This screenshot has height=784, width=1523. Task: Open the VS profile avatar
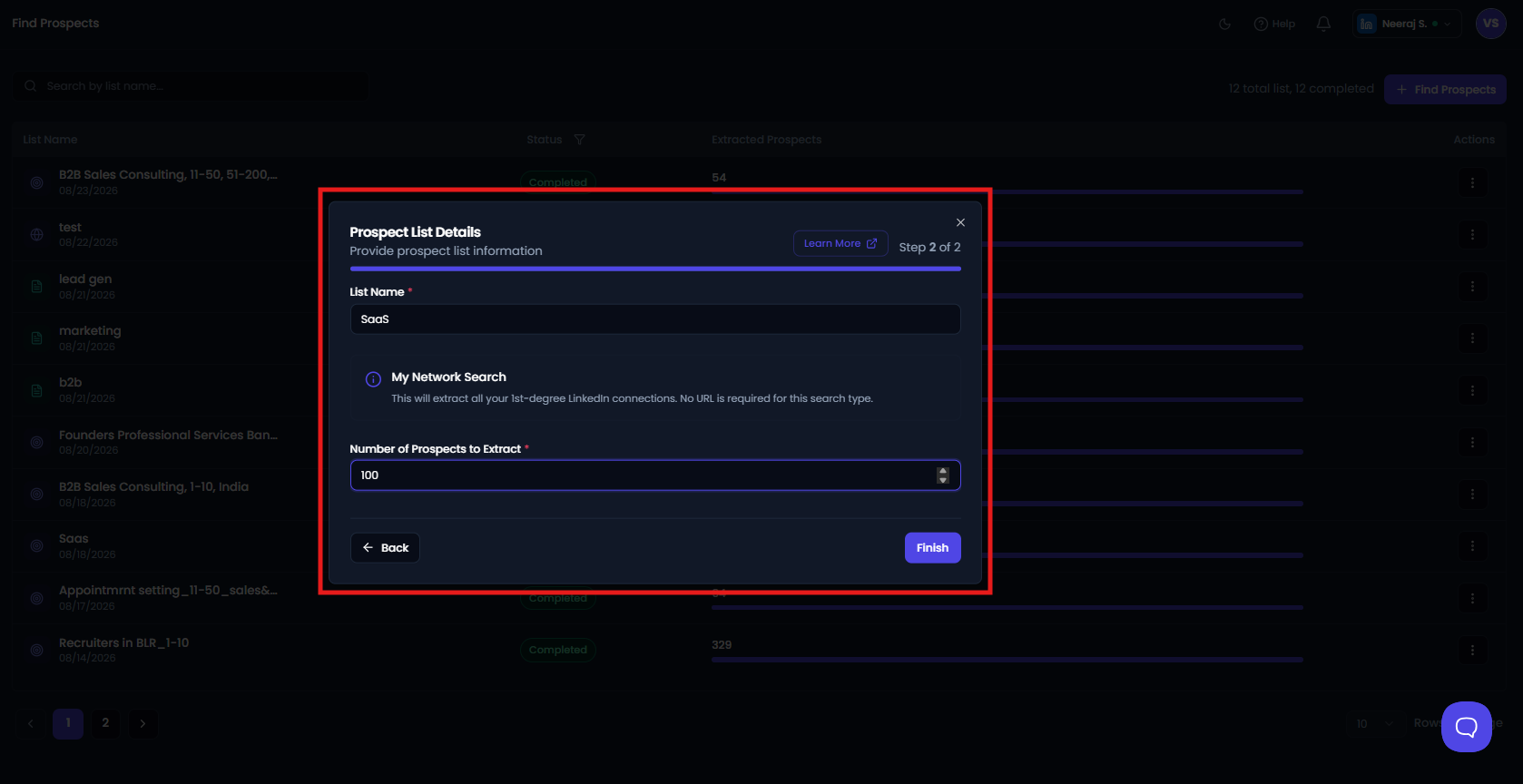tap(1491, 24)
